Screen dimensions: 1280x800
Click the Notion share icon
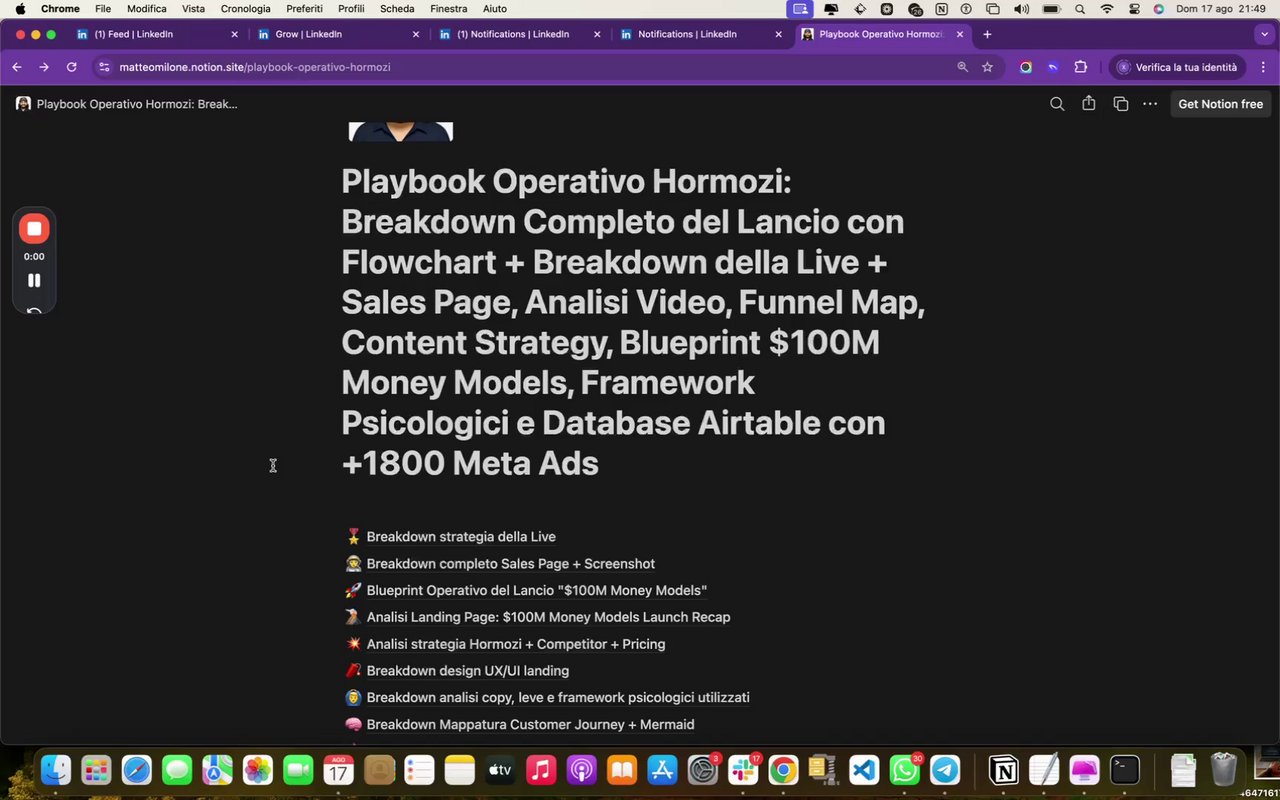click(x=1089, y=104)
